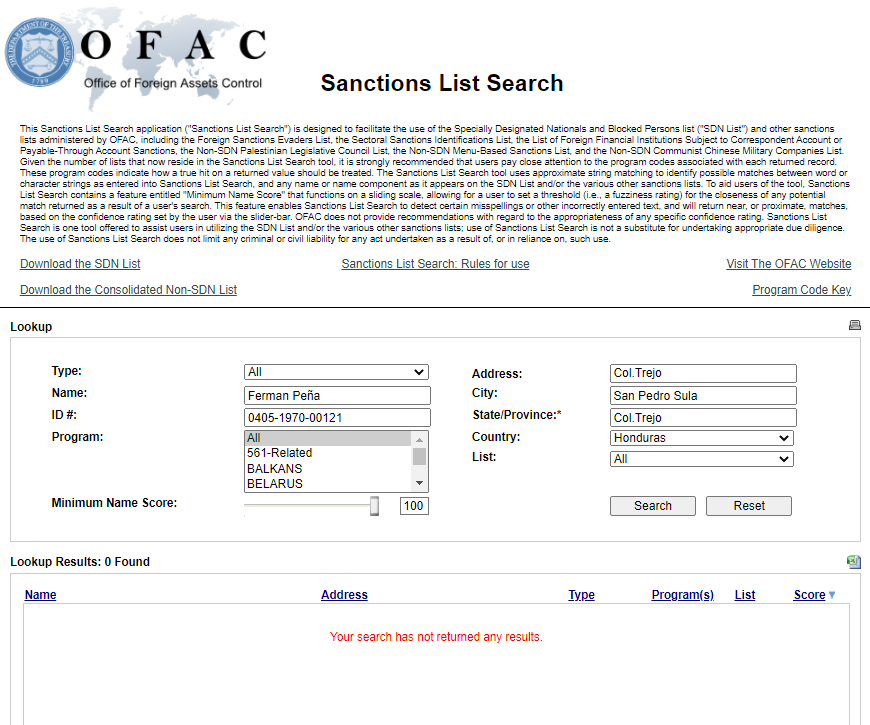This screenshot has width=870, height=725.
Task: Click the Minimum Name Score slider handle
Action: [x=374, y=506]
